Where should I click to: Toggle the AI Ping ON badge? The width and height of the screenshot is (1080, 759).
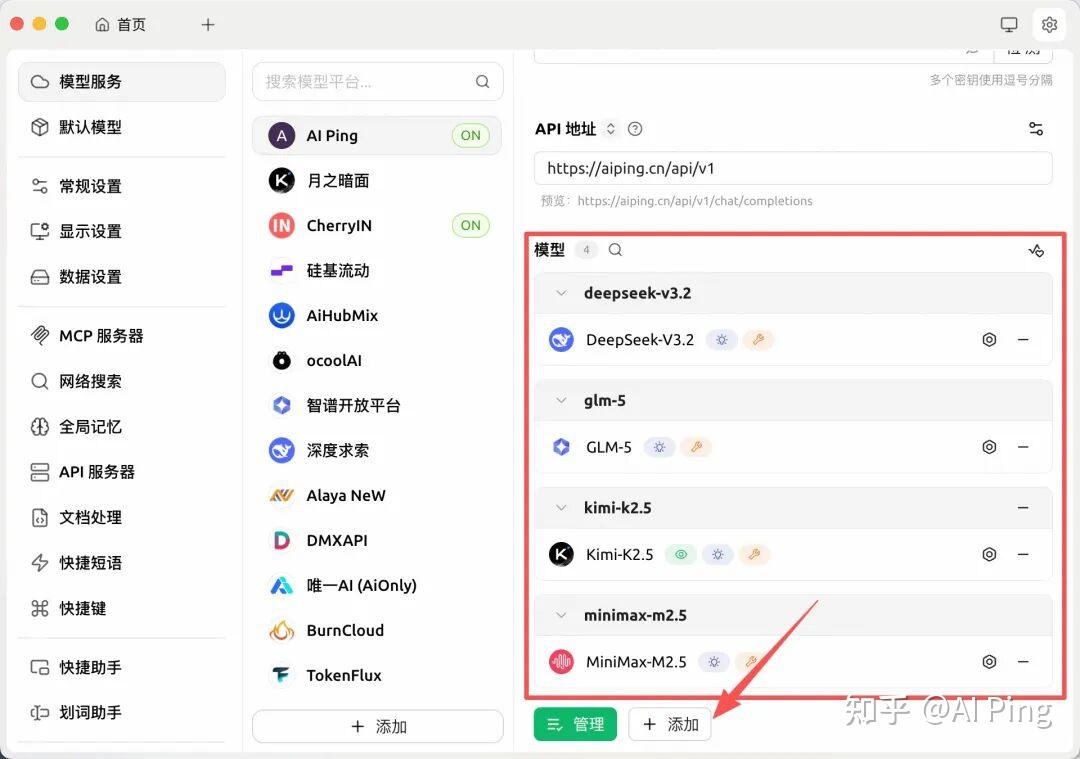point(470,136)
